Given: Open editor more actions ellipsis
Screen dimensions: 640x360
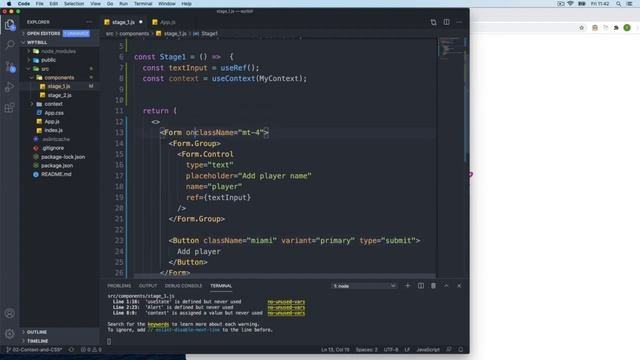Looking at the screenshot, I should point(459,22).
